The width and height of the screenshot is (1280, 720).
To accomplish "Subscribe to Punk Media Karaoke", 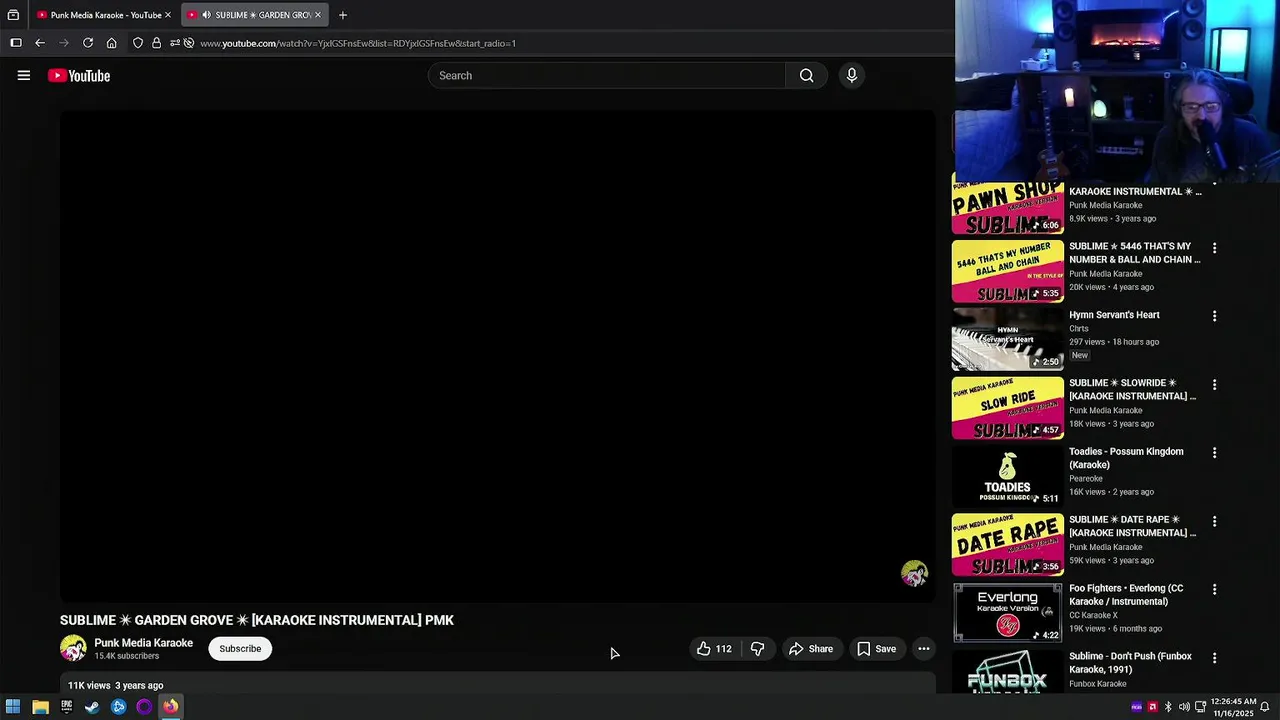I will coord(240,649).
